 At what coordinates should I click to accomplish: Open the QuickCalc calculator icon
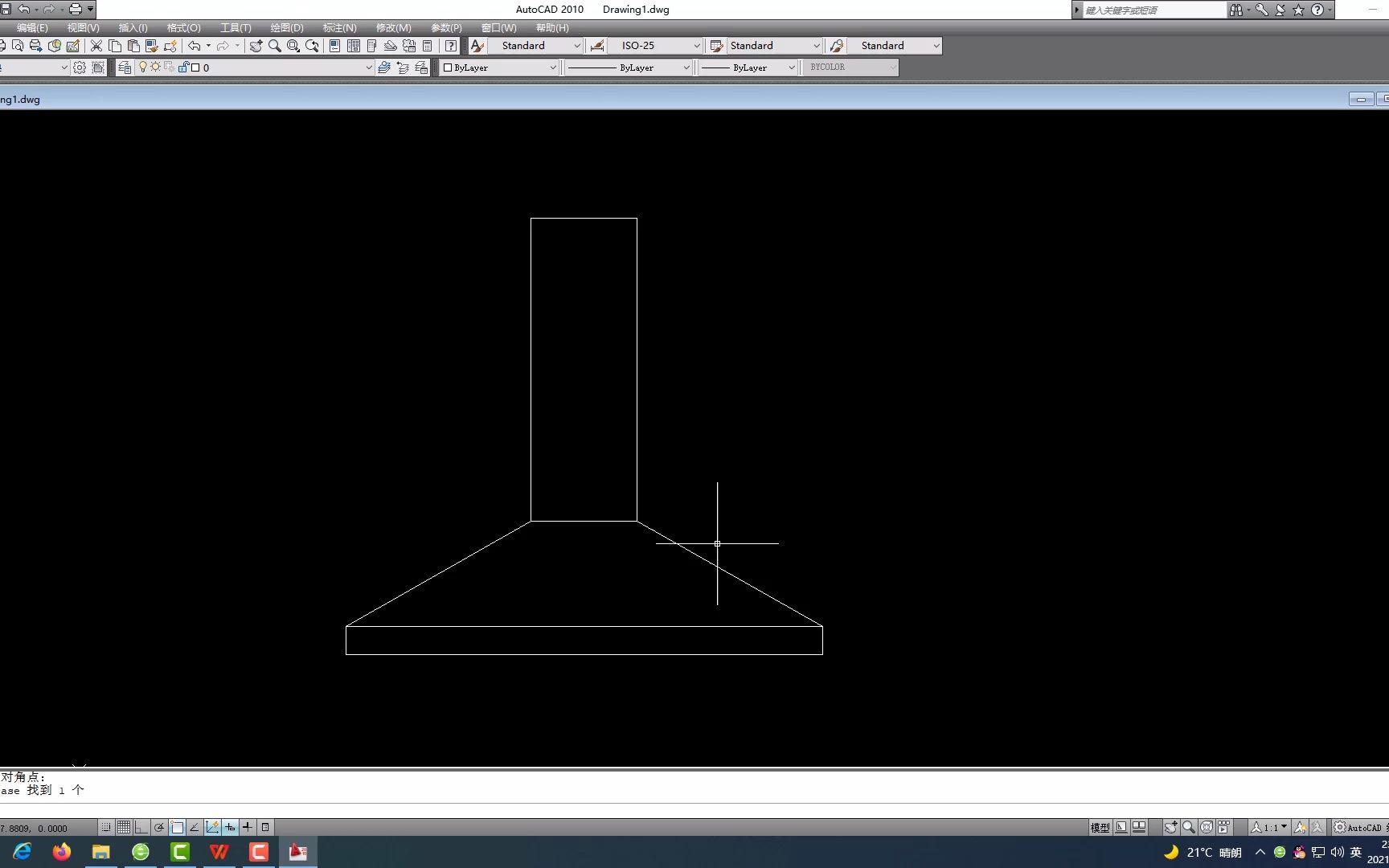(x=428, y=46)
